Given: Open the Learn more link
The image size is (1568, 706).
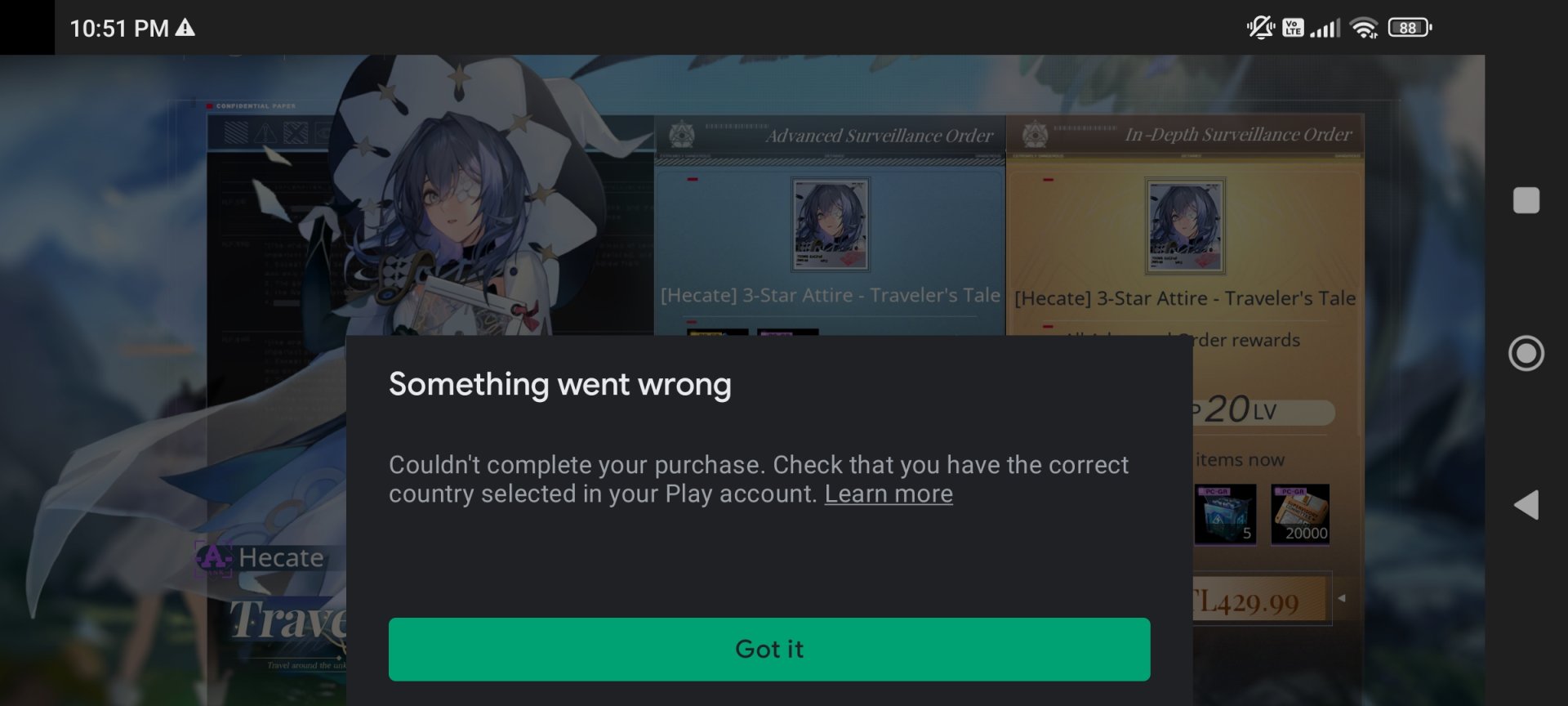Looking at the screenshot, I should tap(889, 494).
